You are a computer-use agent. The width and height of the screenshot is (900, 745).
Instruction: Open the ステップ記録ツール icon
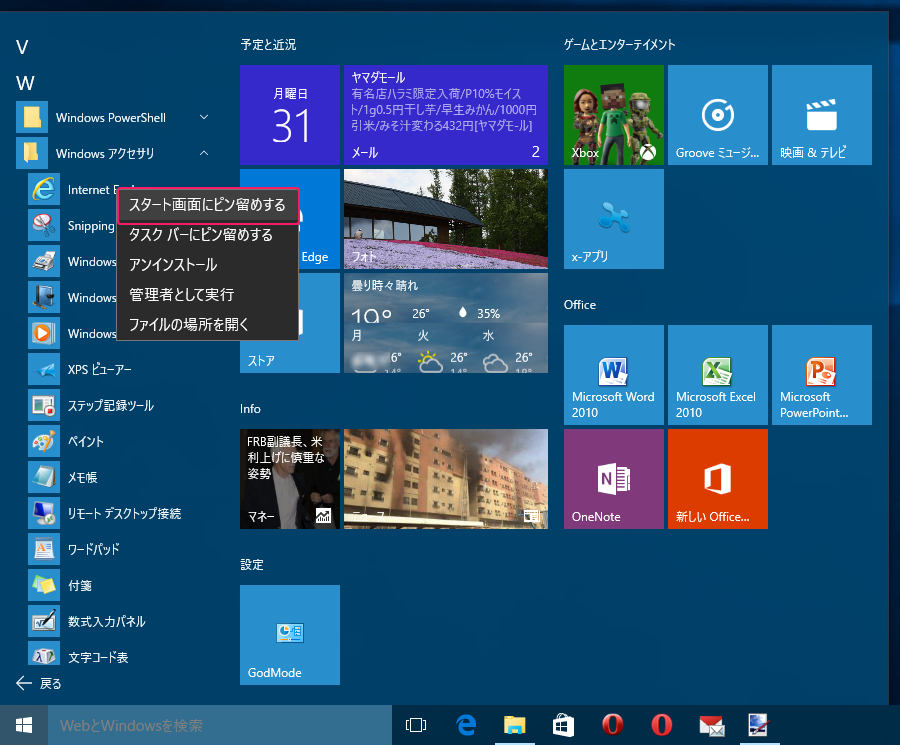tap(44, 405)
